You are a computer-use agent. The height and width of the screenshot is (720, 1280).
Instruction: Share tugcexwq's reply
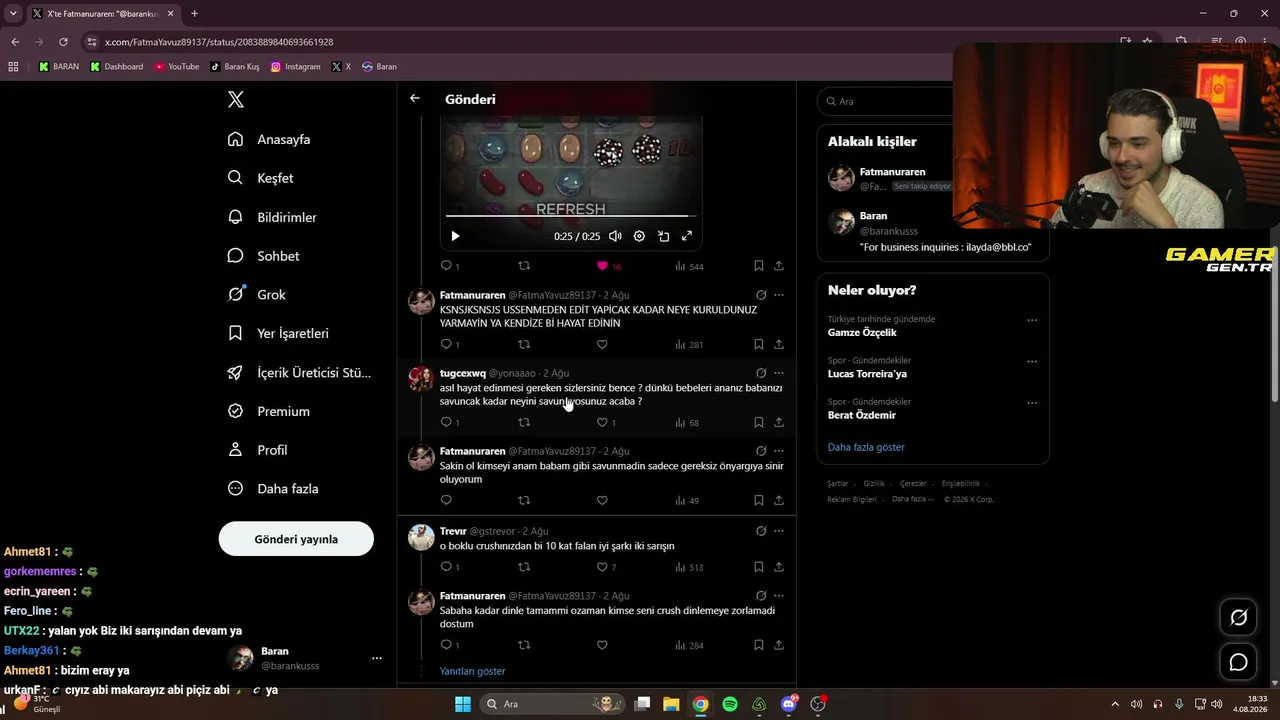tap(779, 423)
